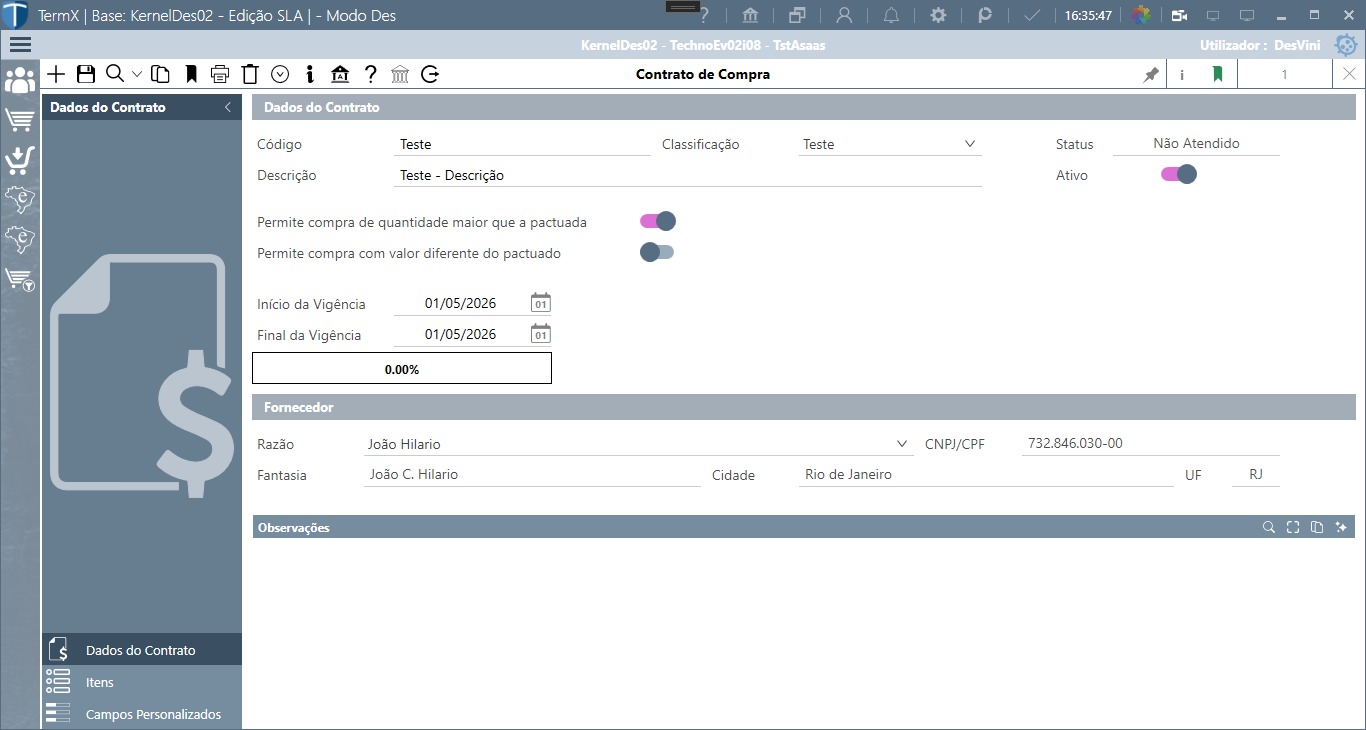Click the UF field showing RJ
Screen dimensions: 1366x730
tap(1256, 475)
